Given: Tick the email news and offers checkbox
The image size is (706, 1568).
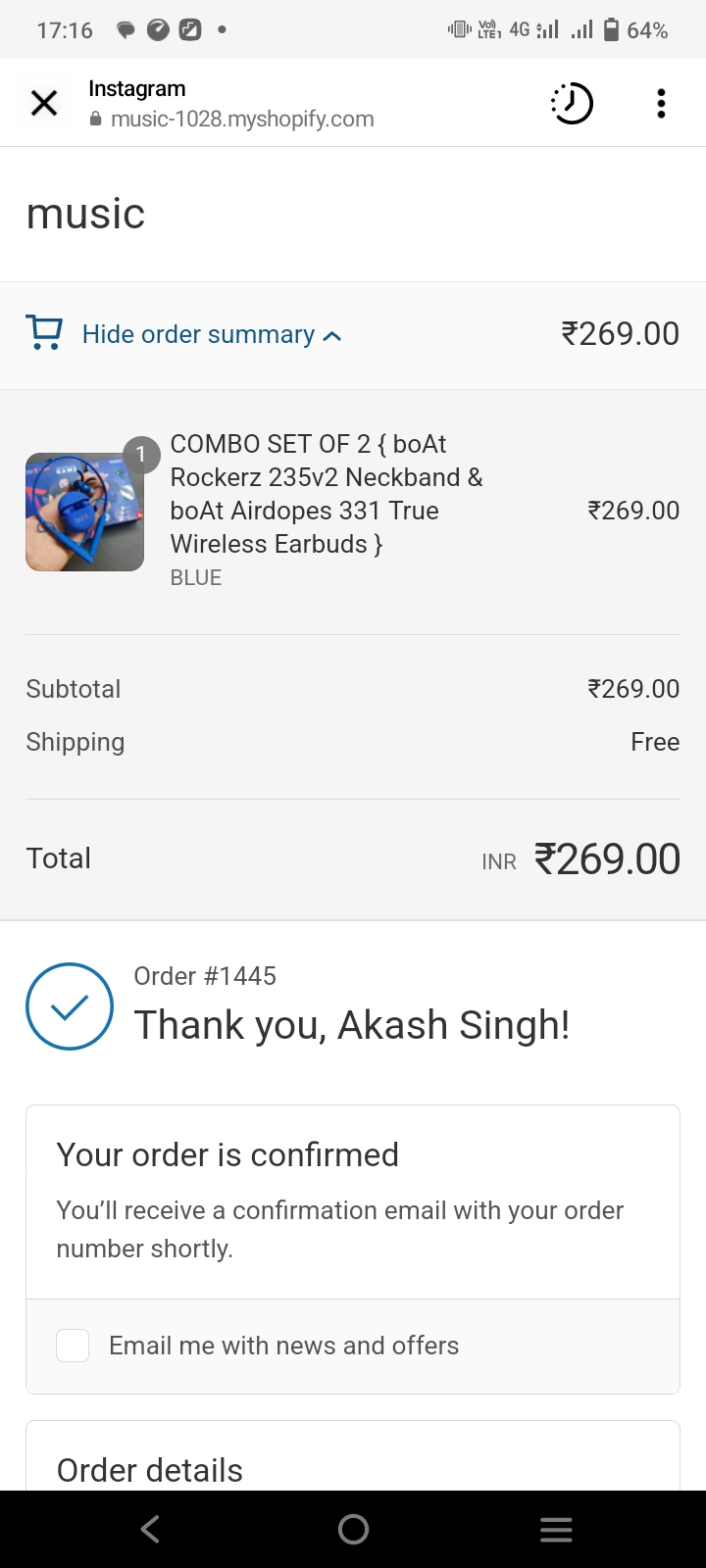Looking at the screenshot, I should pyautogui.click(x=73, y=1346).
